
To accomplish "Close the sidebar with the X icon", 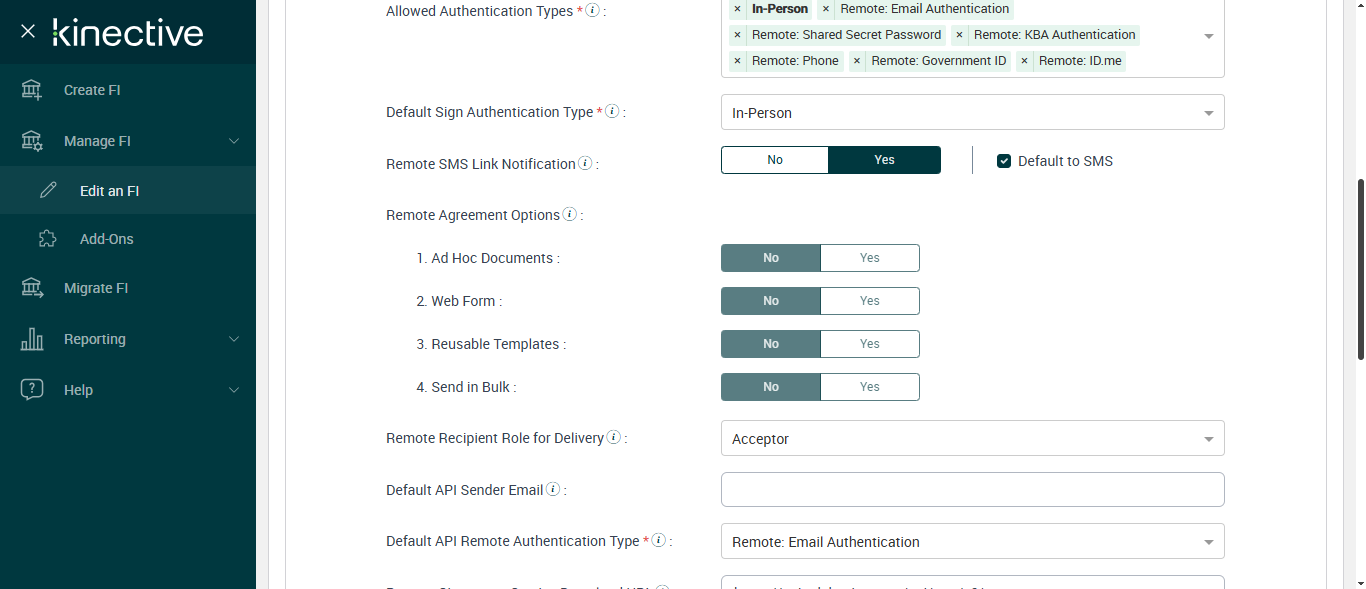I will tap(28, 32).
